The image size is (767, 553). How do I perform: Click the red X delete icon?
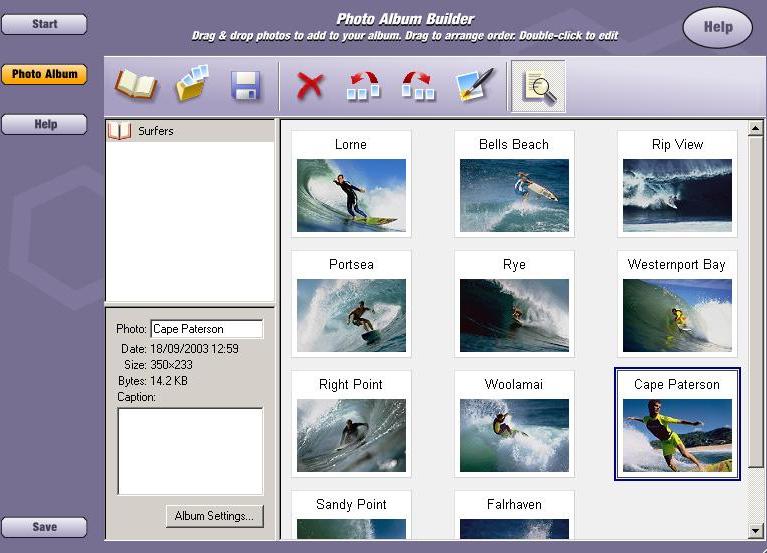click(310, 86)
